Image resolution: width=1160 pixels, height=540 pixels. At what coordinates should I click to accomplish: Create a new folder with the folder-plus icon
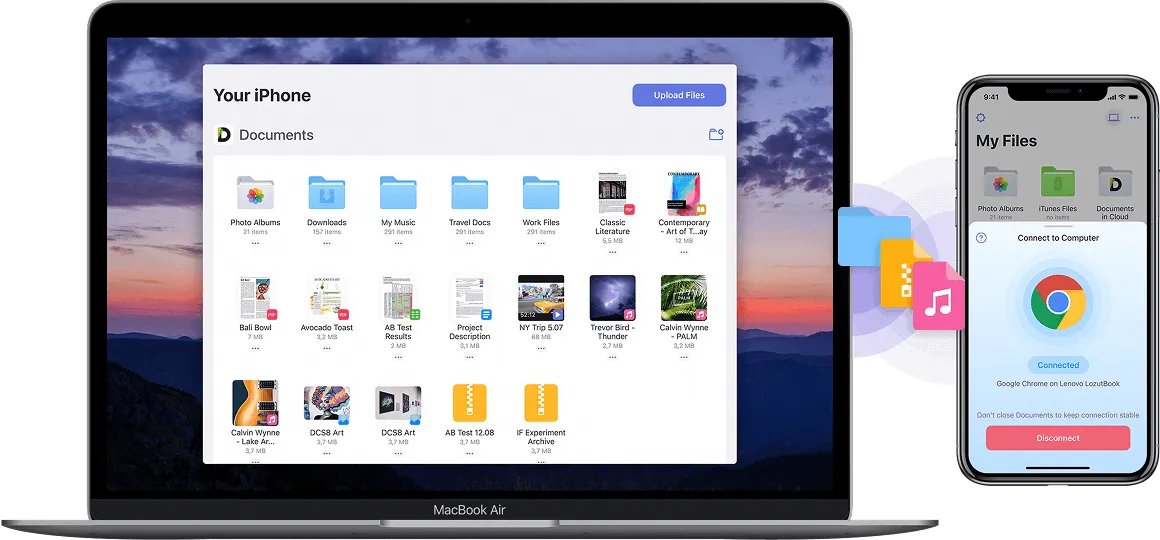pos(715,134)
